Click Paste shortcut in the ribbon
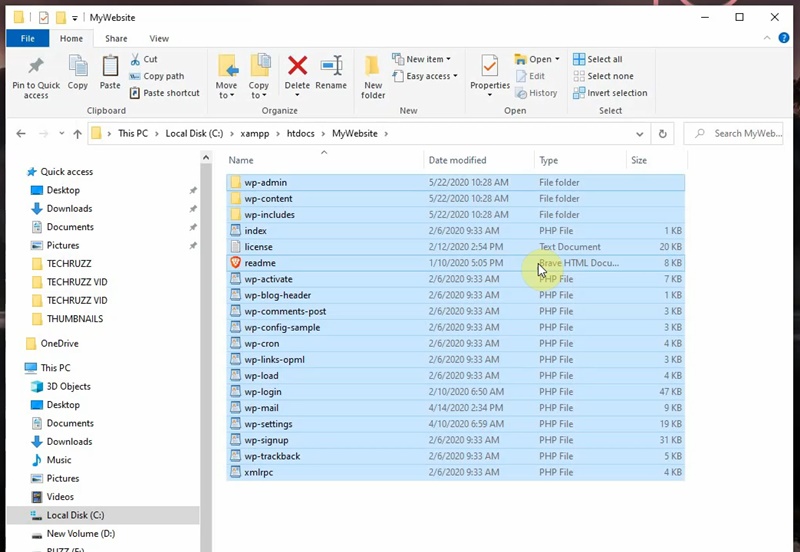The width and height of the screenshot is (800, 552). click(x=165, y=93)
